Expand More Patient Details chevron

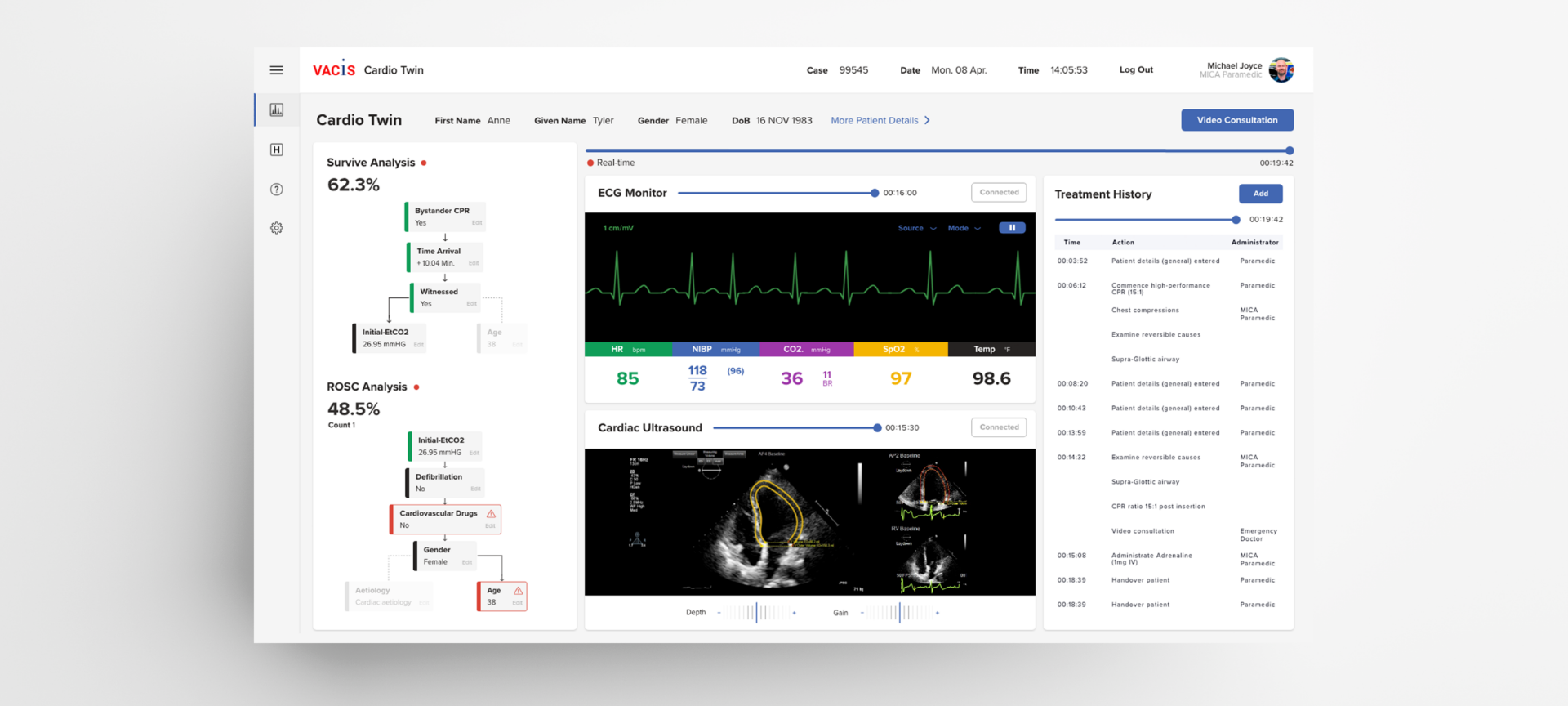coord(927,121)
